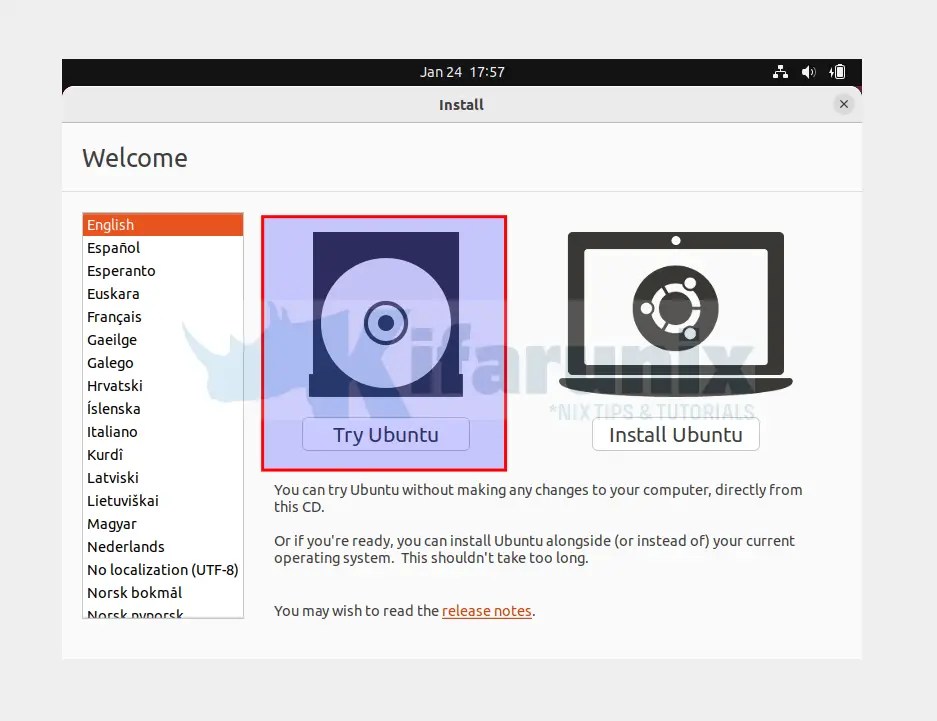Click the disc spindle center of the Try Ubuntu icon
Viewport: 937px width, 721px height.
[x=385, y=322]
